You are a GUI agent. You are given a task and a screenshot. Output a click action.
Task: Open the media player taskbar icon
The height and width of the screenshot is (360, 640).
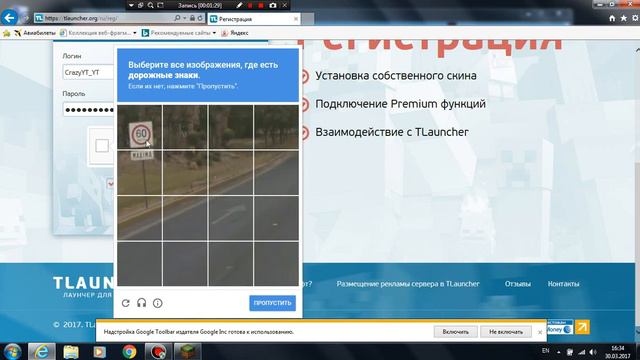100,351
